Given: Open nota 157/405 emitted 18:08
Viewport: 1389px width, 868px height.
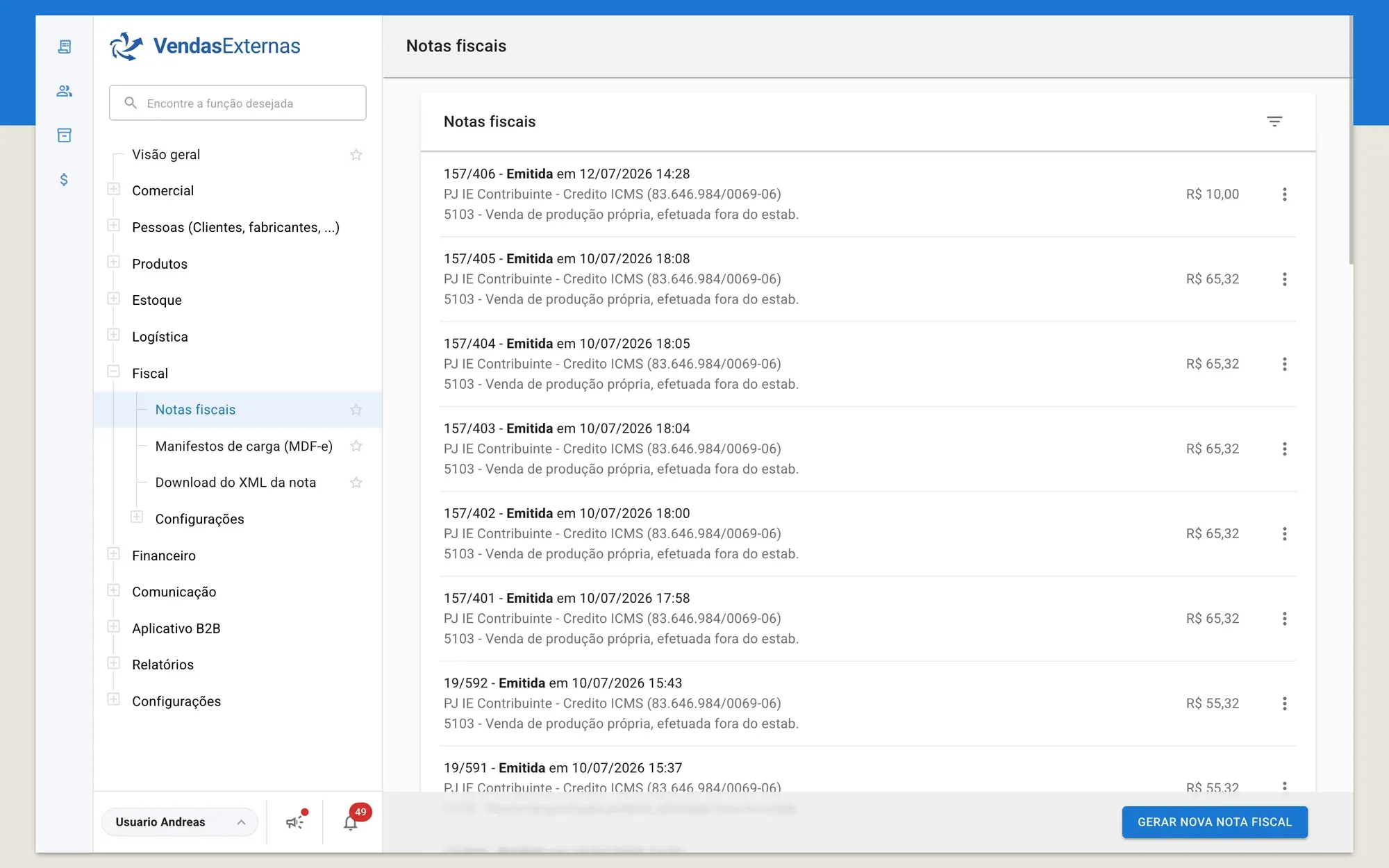Looking at the screenshot, I should point(868,279).
